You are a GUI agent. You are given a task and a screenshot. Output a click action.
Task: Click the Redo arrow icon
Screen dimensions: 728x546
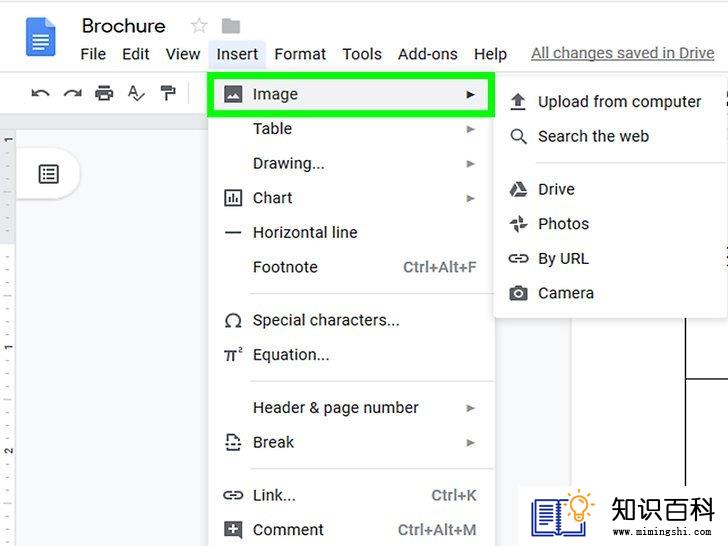[x=72, y=93]
